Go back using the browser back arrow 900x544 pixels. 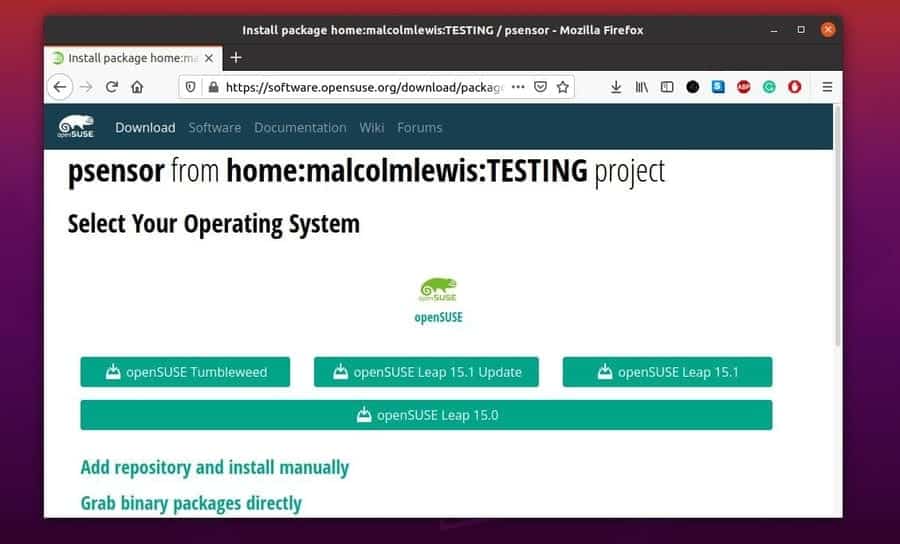60,87
